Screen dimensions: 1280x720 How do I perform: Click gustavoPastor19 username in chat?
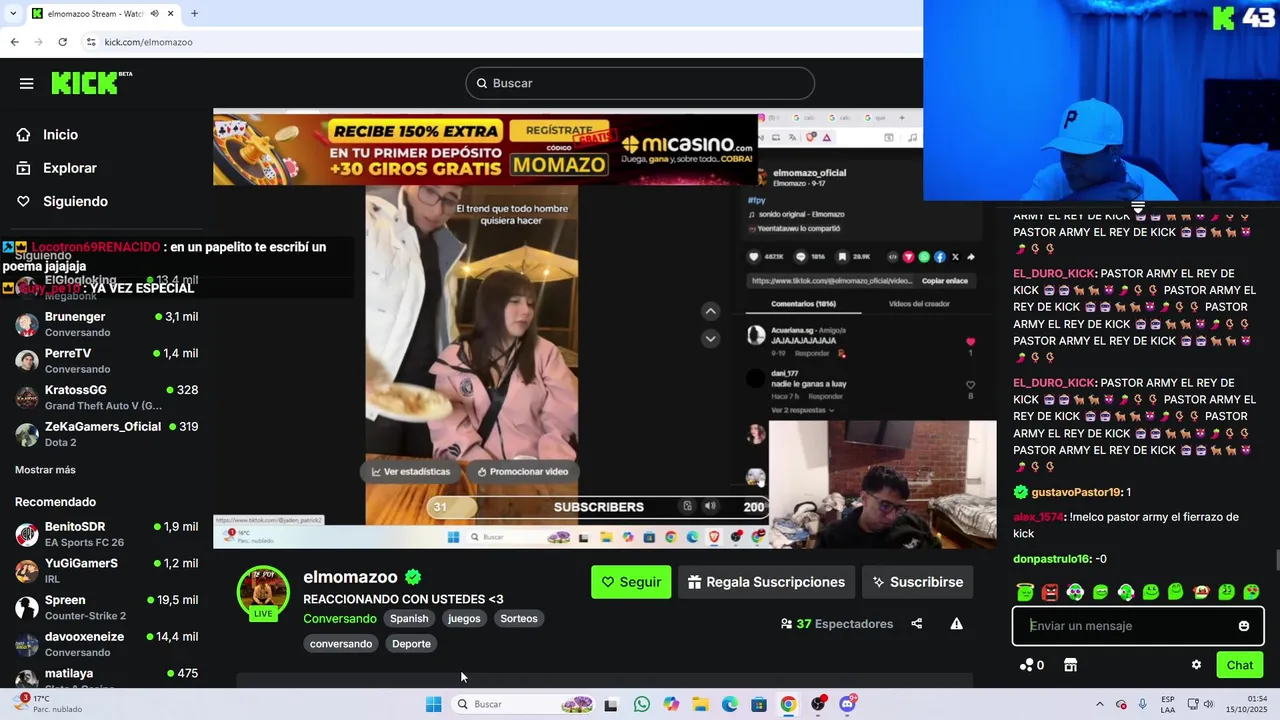click(1075, 492)
